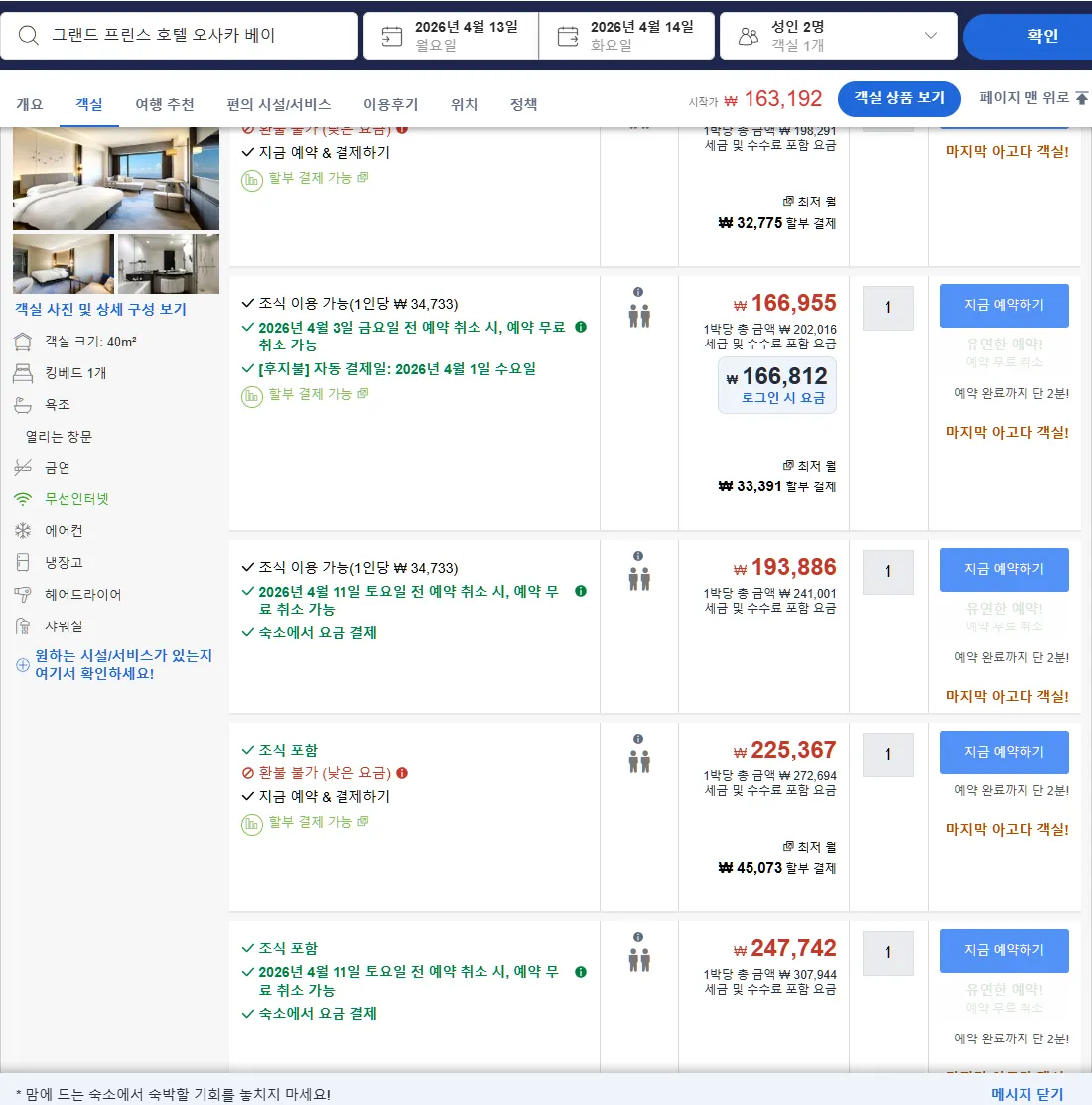The image size is (1092, 1105).
Task: Click green info icon beside 4월 3일 free cancellation
Action: [581, 327]
